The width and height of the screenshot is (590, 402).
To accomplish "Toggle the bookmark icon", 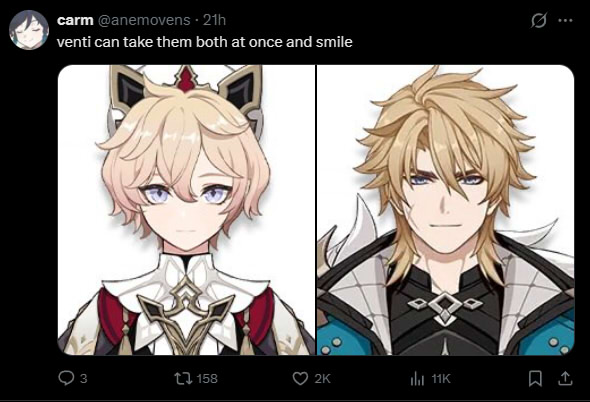I will (x=535, y=379).
